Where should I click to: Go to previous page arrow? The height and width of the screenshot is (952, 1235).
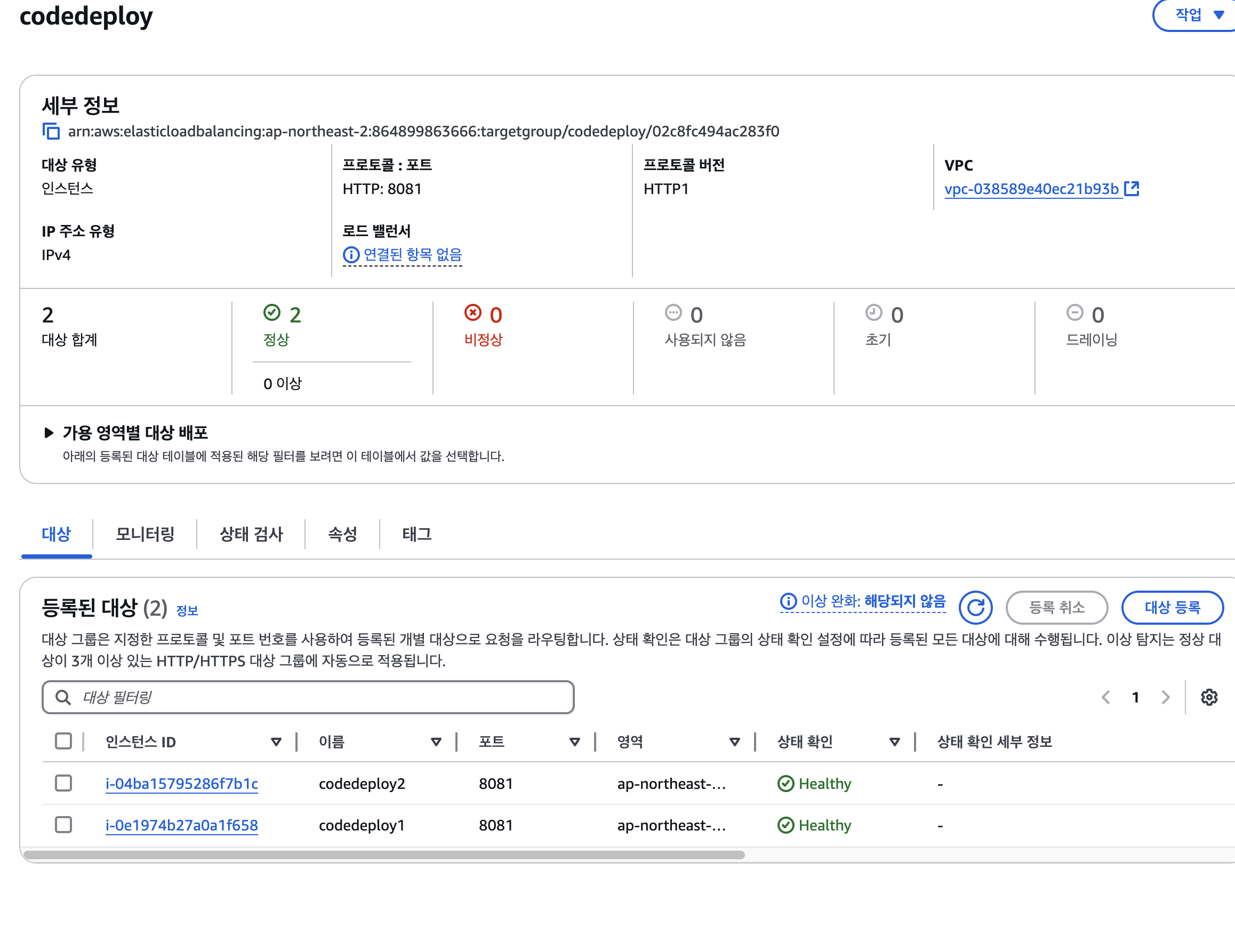point(1106,697)
